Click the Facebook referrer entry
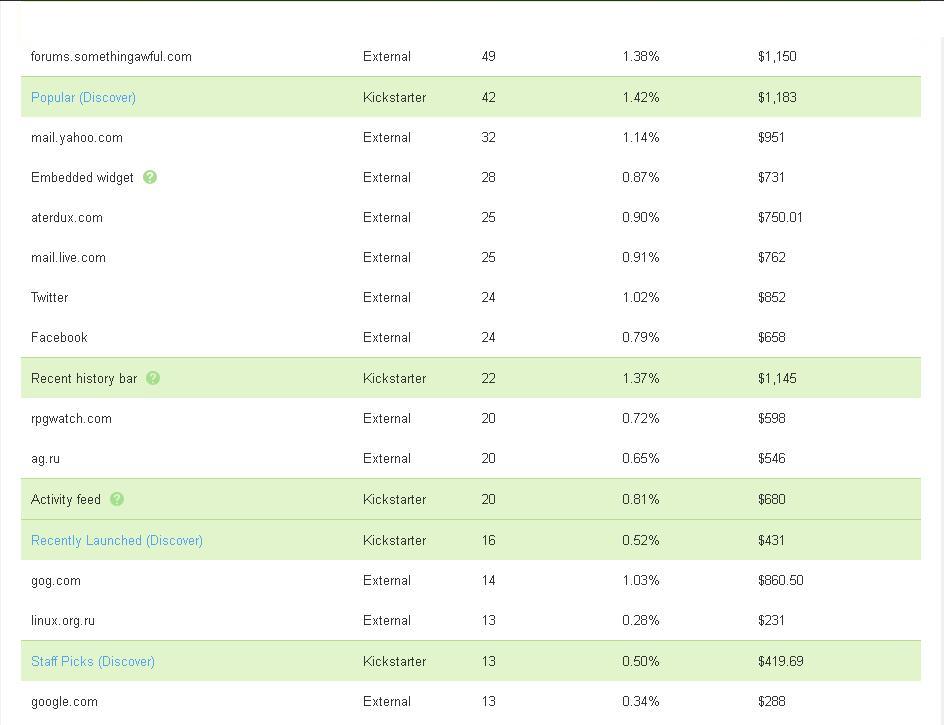944x725 pixels. tap(59, 337)
